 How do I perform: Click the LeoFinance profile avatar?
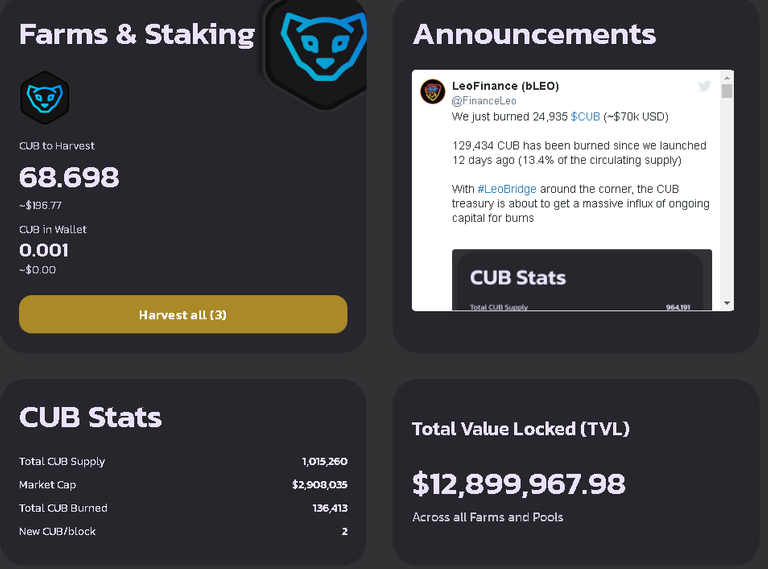tap(432, 92)
